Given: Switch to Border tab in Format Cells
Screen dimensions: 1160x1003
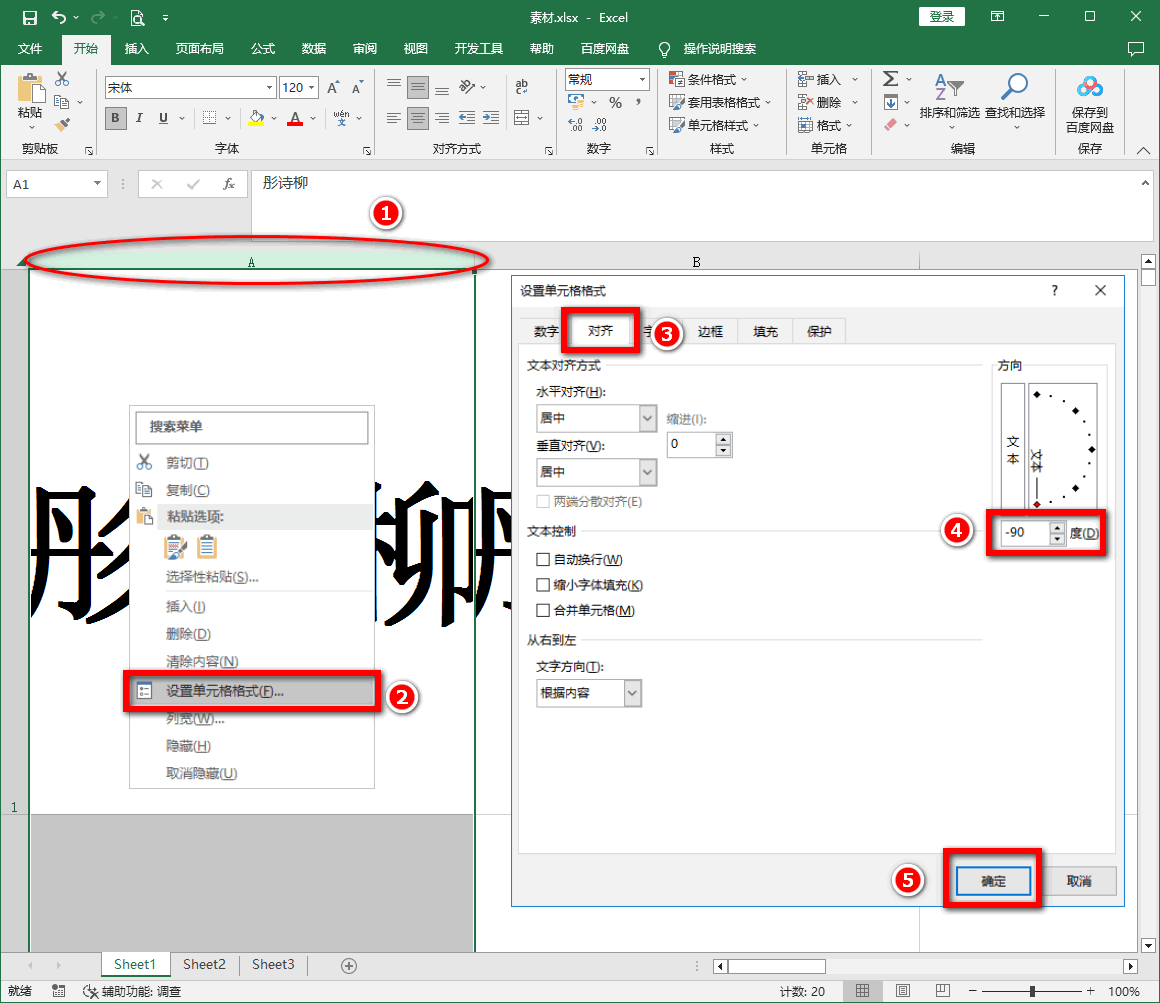Looking at the screenshot, I should [x=709, y=331].
